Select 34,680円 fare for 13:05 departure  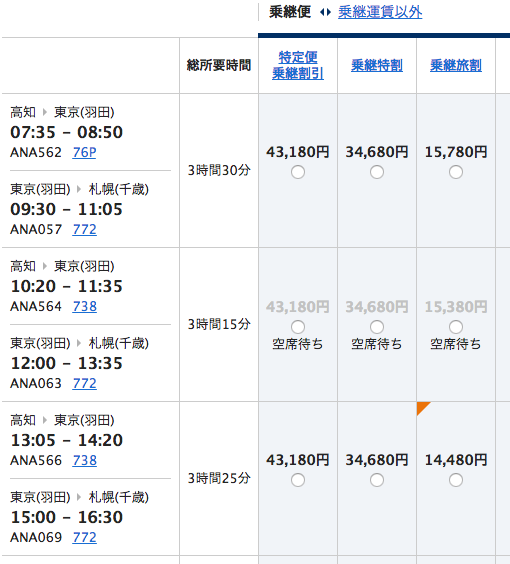point(377,480)
